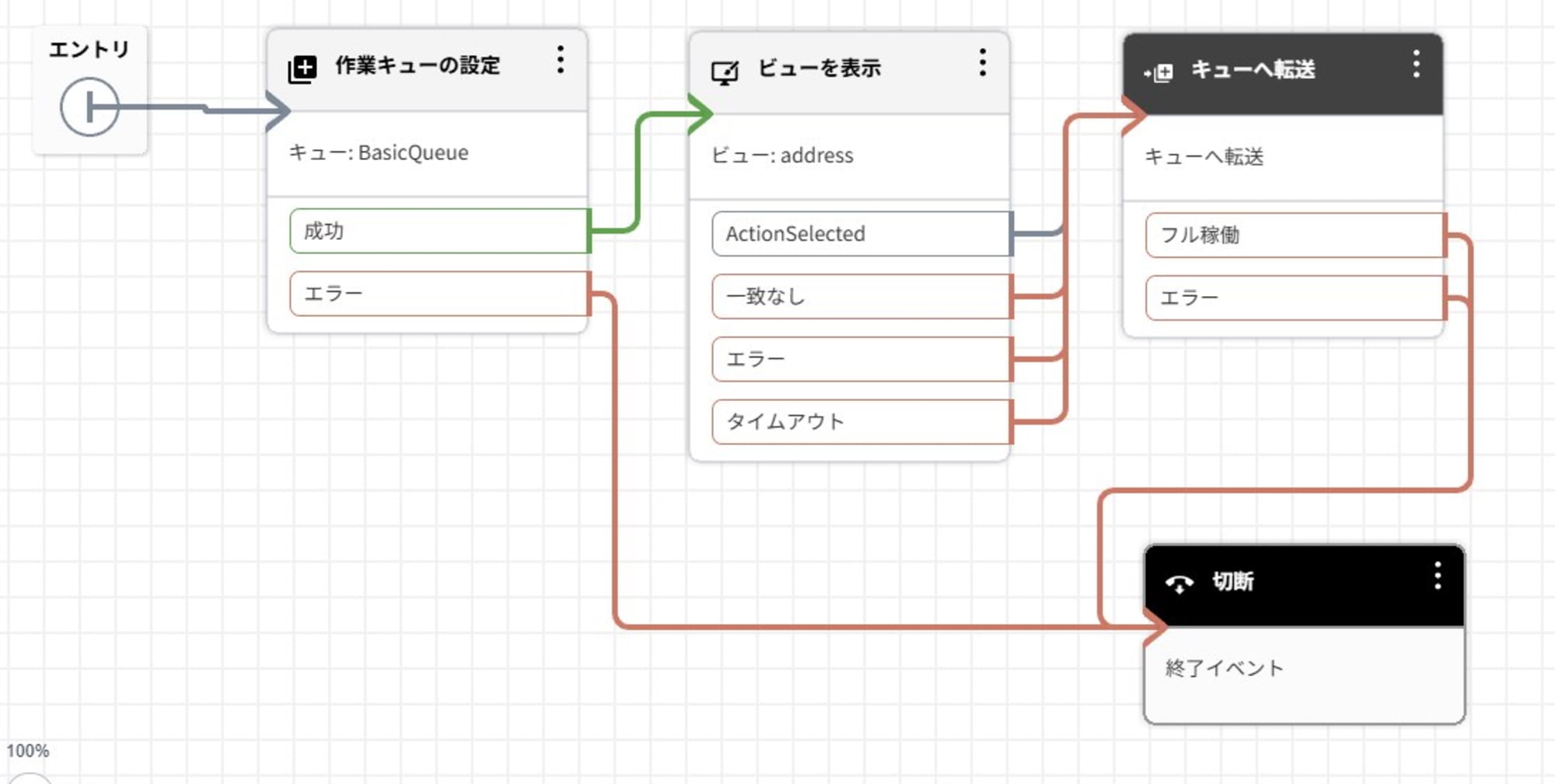The image size is (1555, 784).
Task: Select the フル稼働 branch
Action: click(1296, 235)
